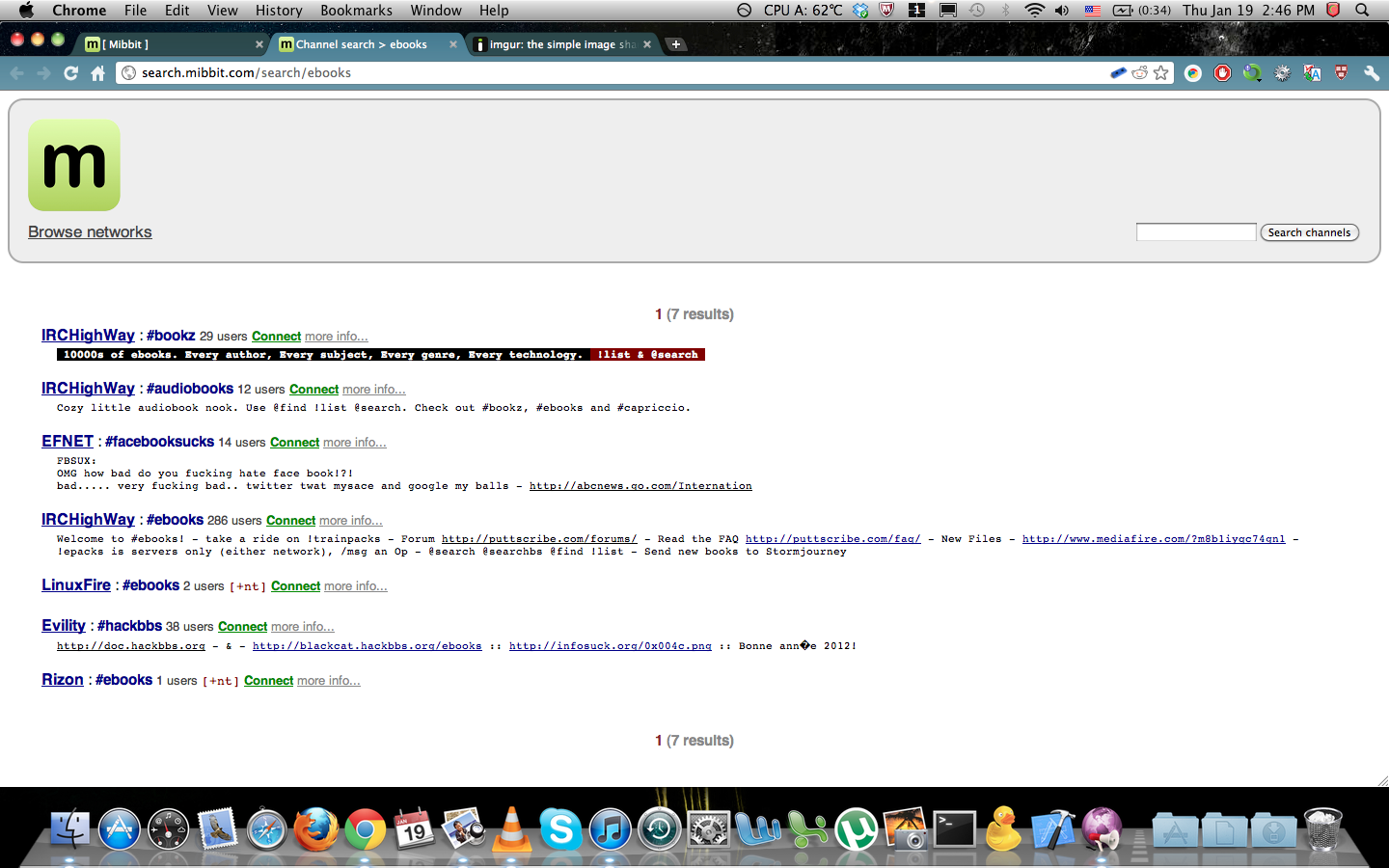Image resolution: width=1389 pixels, height=868 pixels.
Task: Launch the App Store from the dock
Action: (x=120, y=828)
